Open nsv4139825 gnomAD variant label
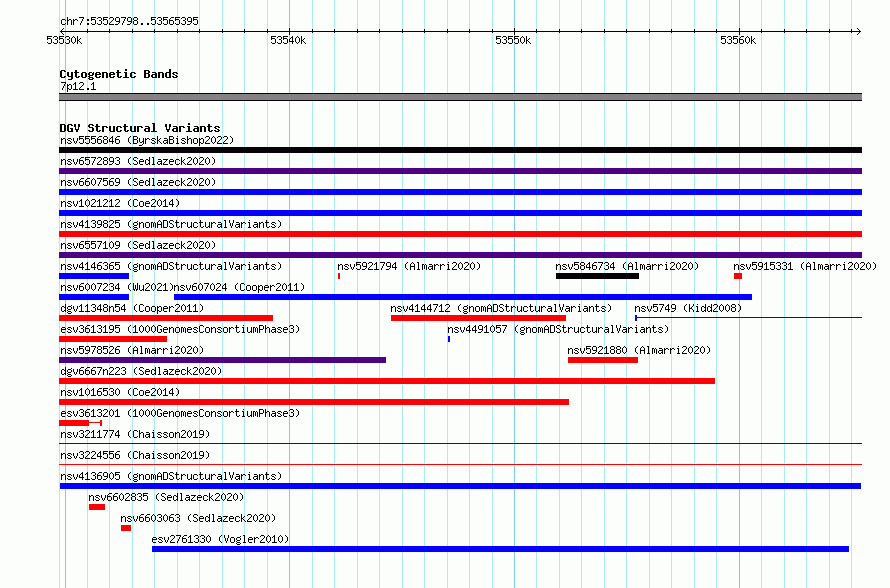The width and height of the screenshot is (890, 588). 171,224
